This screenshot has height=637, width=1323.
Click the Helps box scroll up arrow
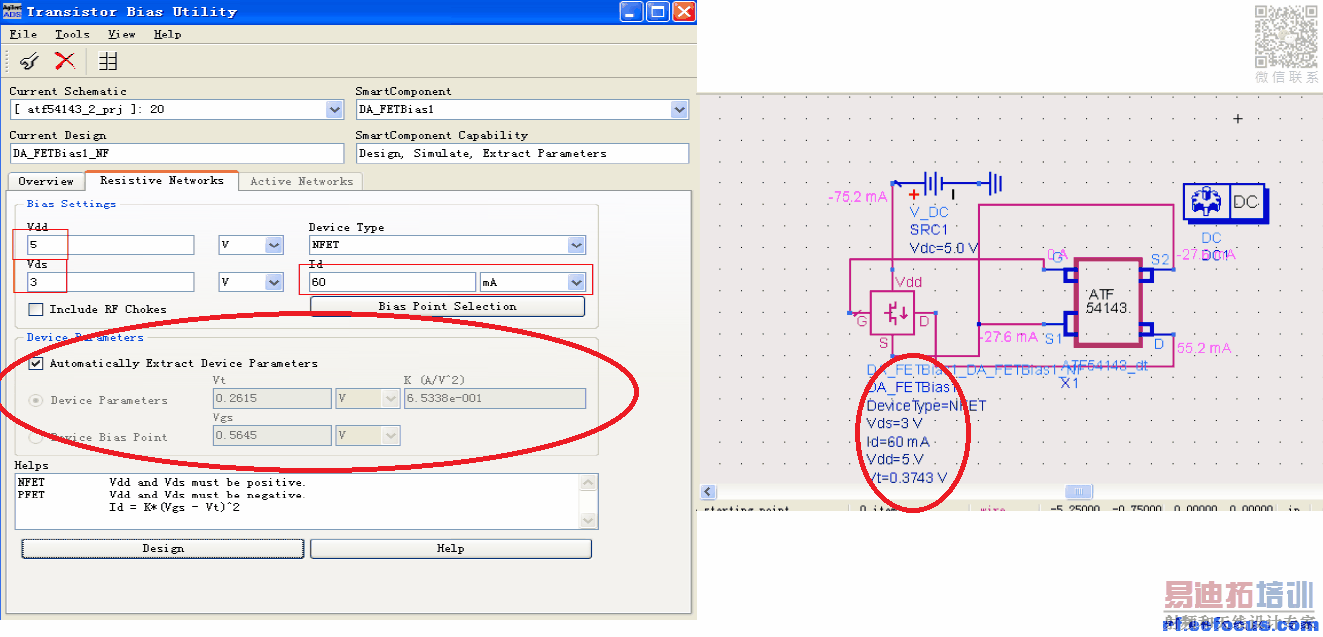point(589,481)
